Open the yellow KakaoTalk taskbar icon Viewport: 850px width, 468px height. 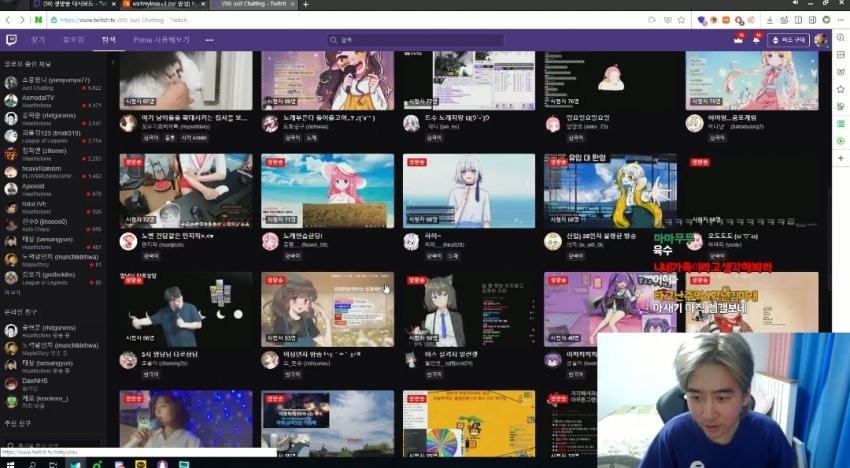pyautogui.click(x=141, y=465)
